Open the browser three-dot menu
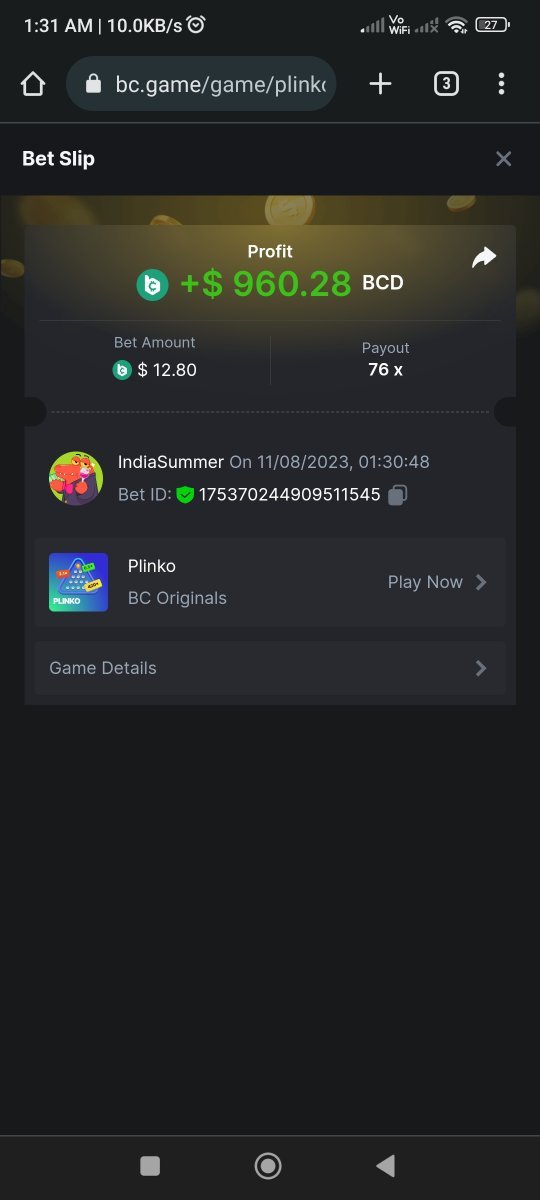540x1200 pixels. coord(501,84)
